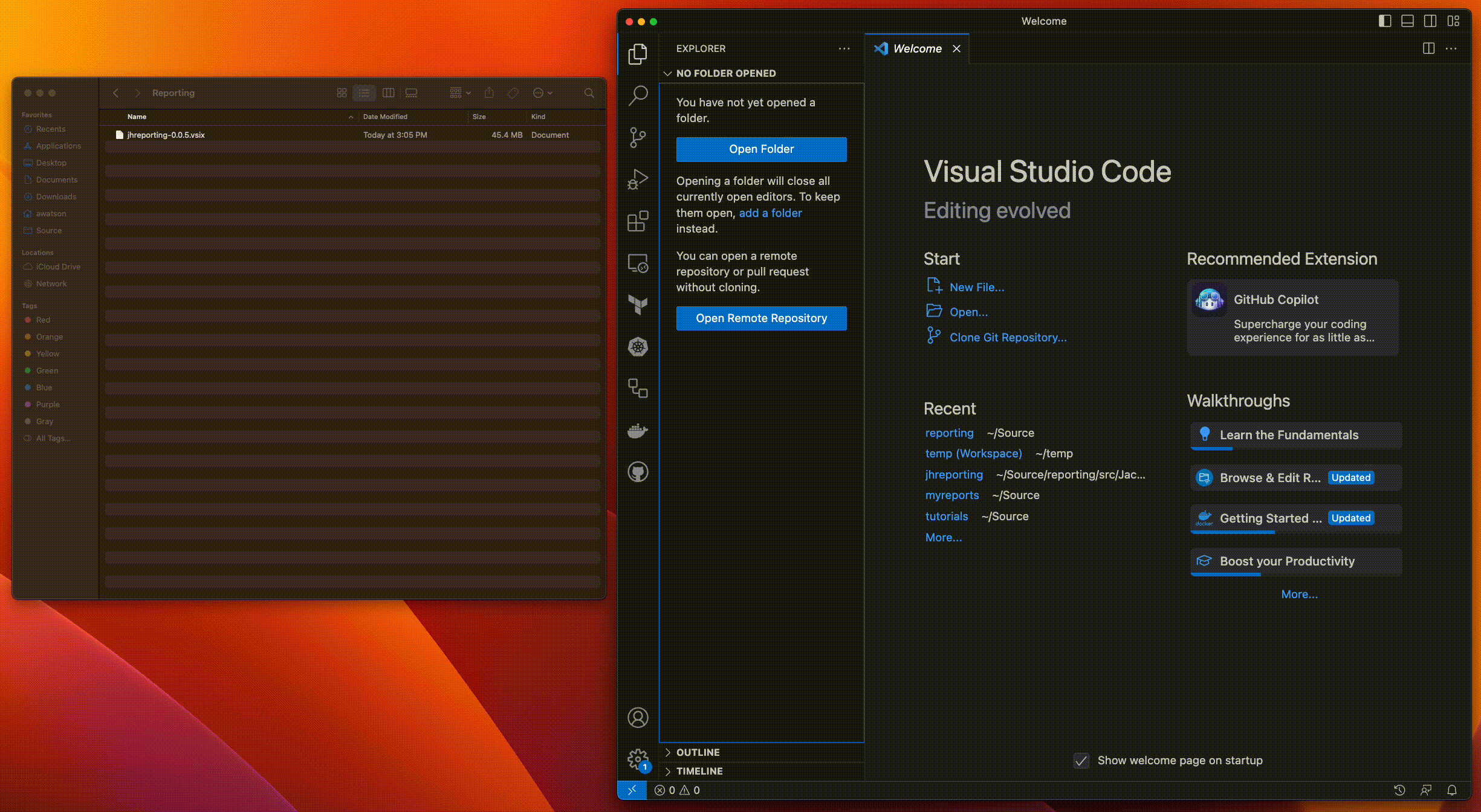Screen dimensions: 1481x812
Task: Open Remote Explorer in activity bar
Action: (x=638, y=263)
